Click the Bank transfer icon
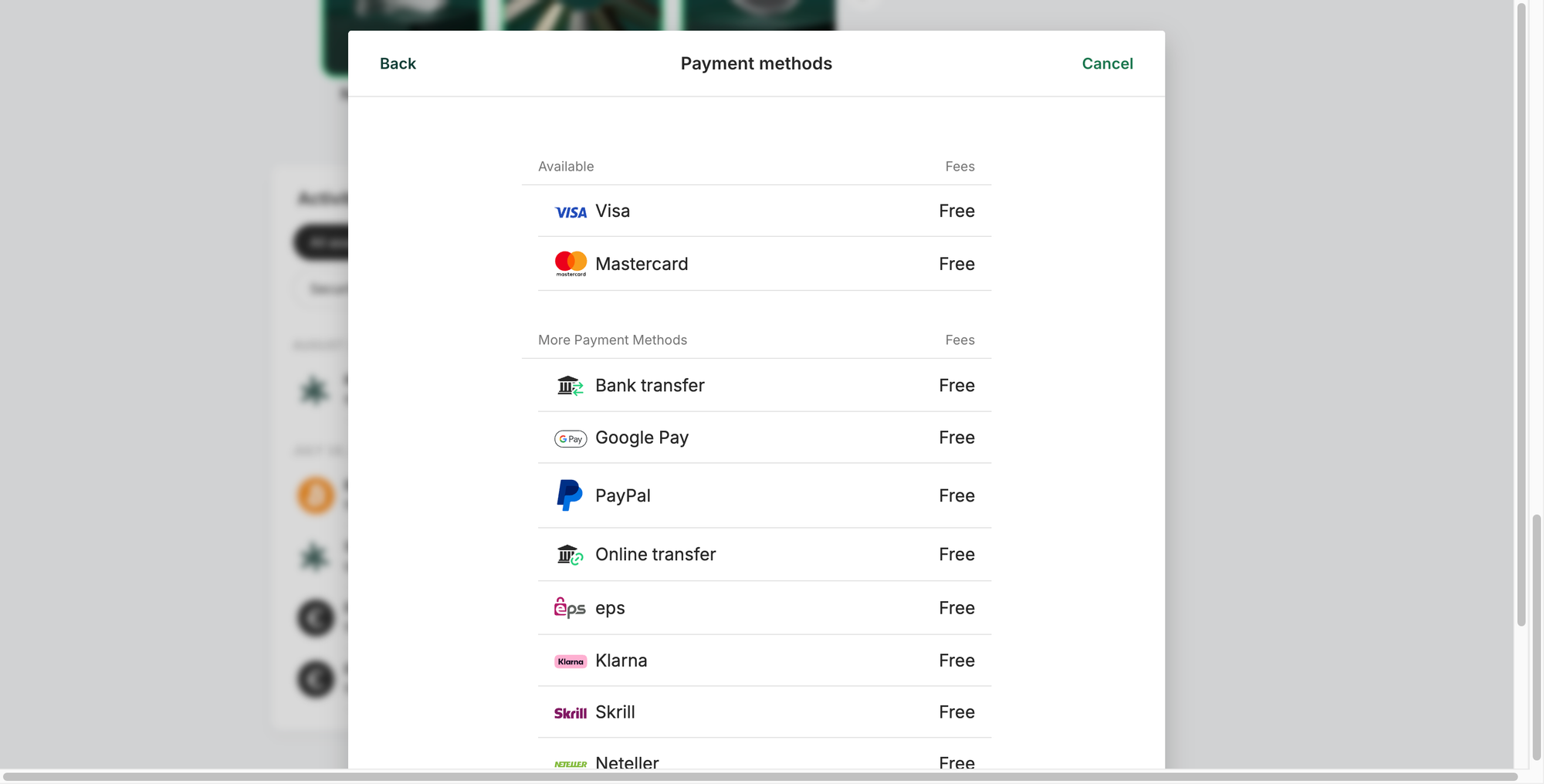 (571, 385)
